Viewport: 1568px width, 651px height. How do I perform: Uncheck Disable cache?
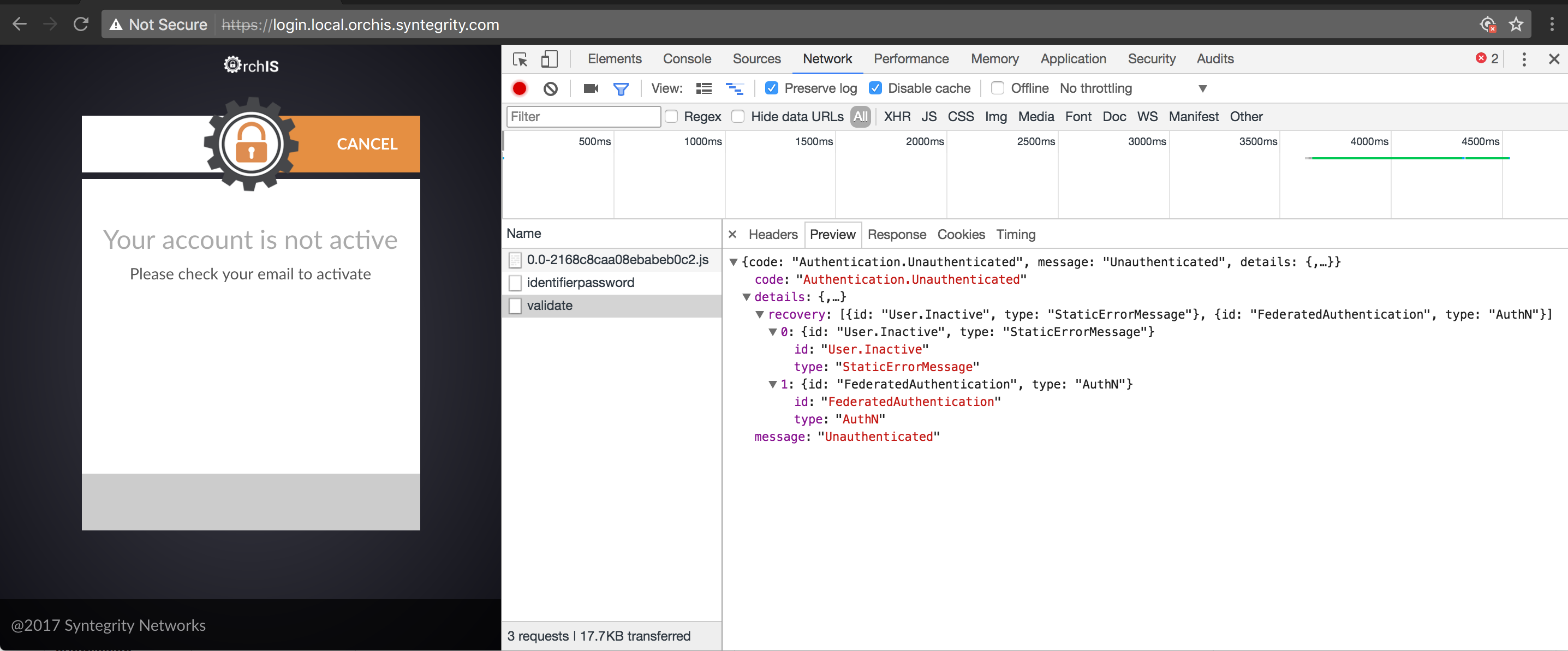point(875,88)
